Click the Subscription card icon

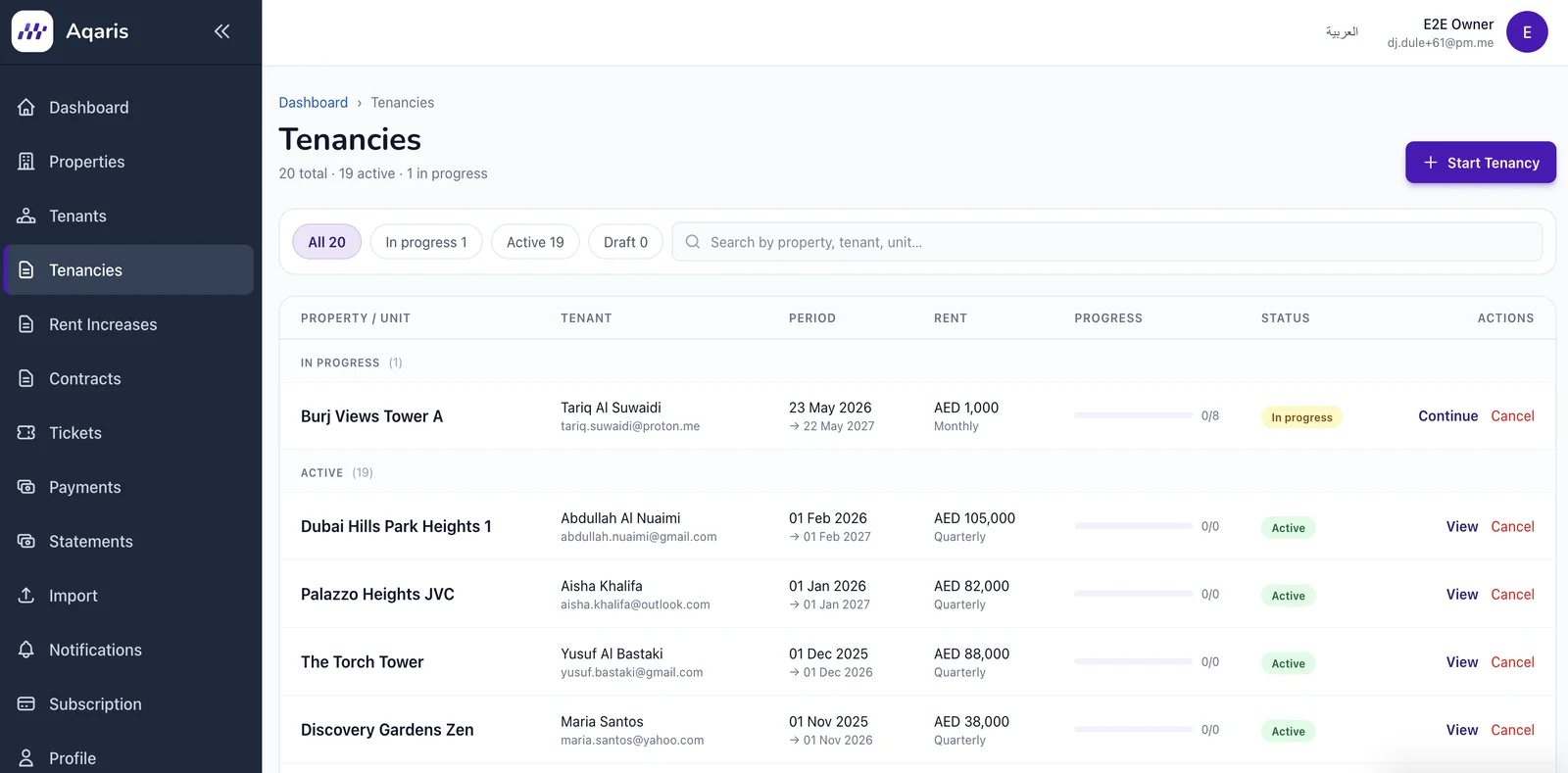point(26,703)
